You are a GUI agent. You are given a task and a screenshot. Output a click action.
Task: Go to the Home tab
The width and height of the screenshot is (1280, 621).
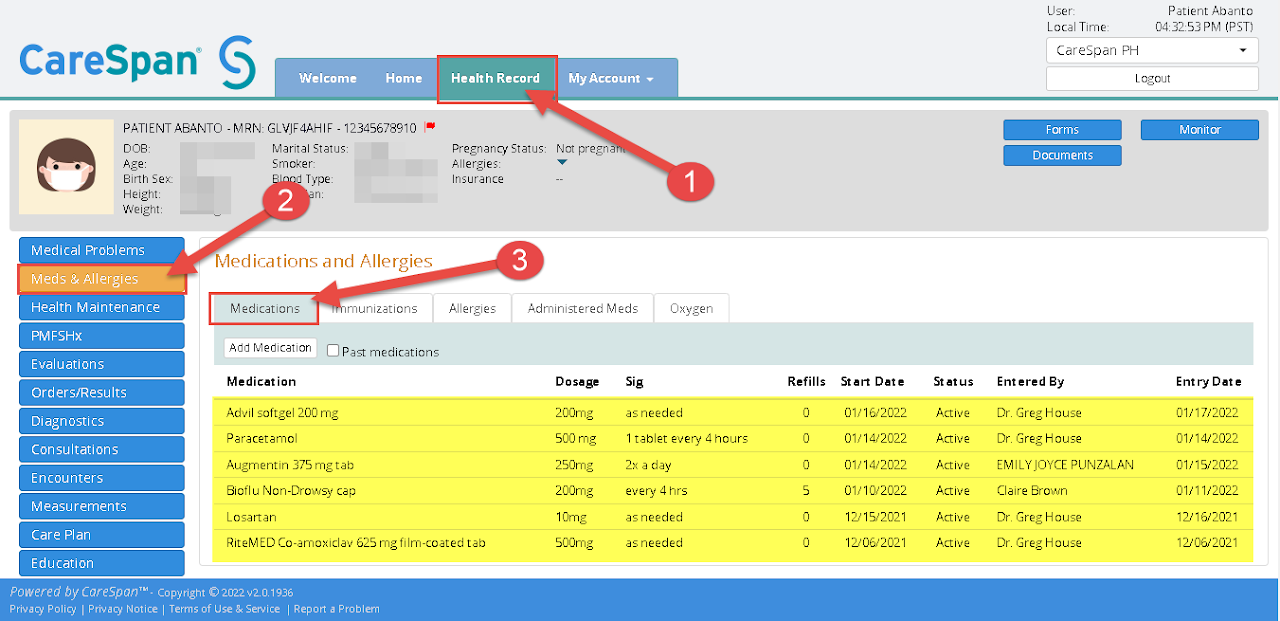(x=404, y=78)
